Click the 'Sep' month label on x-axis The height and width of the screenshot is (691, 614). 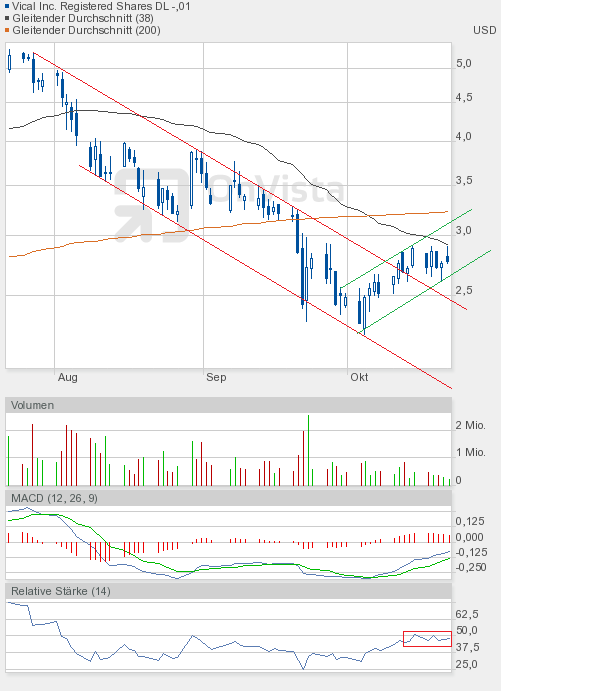[x=216, y=377]
